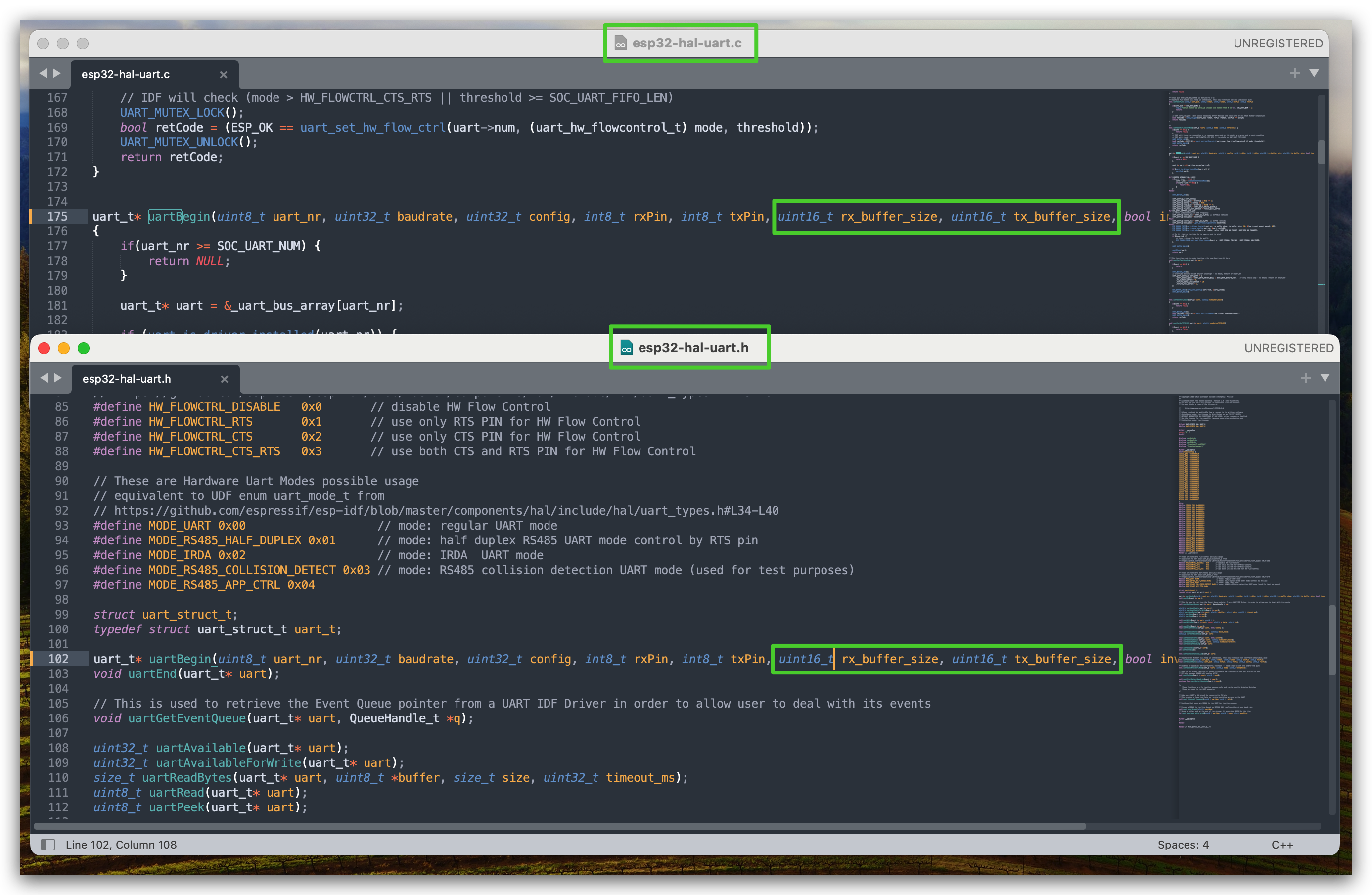Go to next tab arrow in .h window

coord(58,377)
